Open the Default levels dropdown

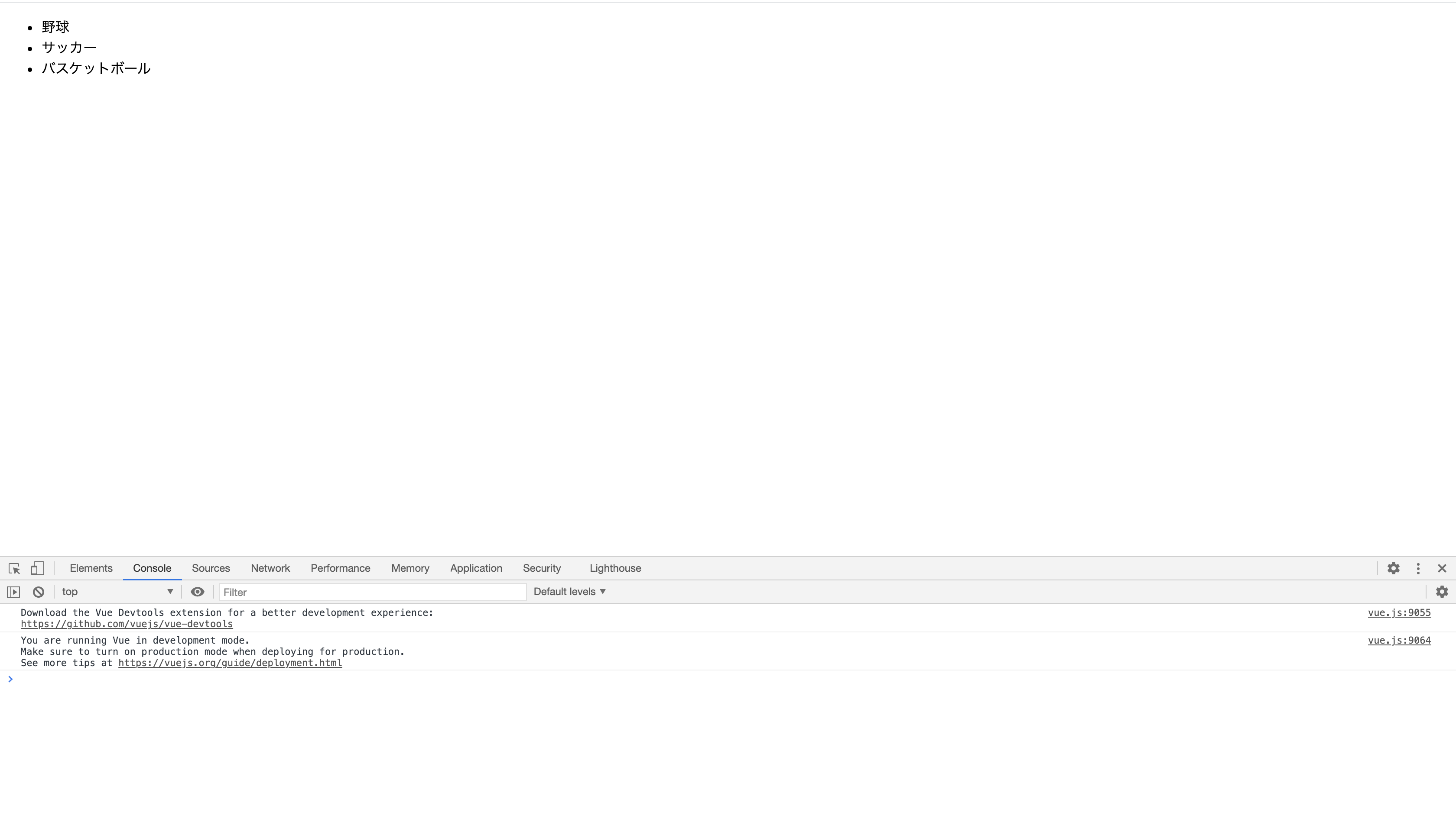(569, 592)
